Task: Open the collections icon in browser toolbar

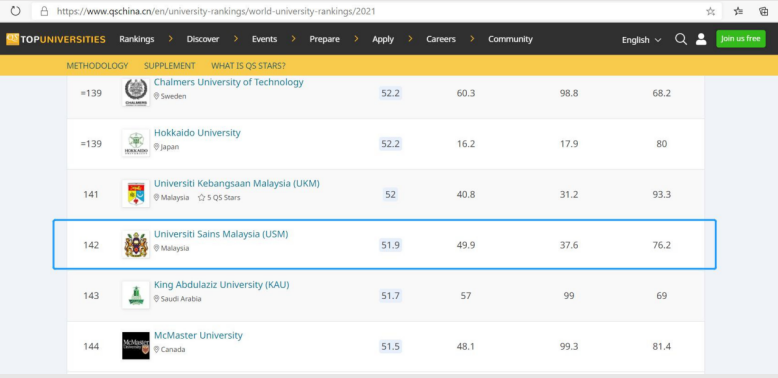Action: coord(764,11)
